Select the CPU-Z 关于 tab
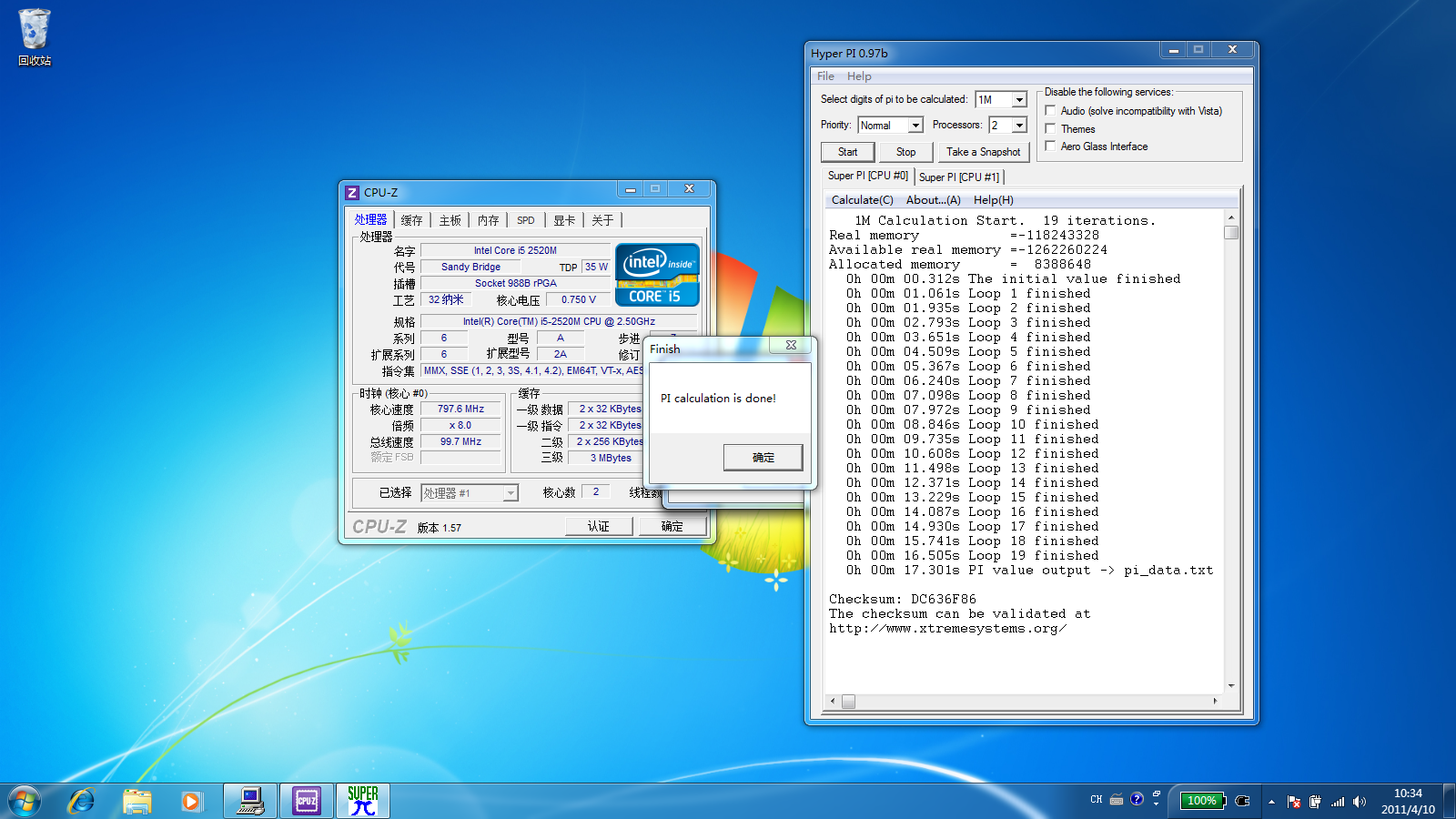Viewport: 1456px width, 819px height. [602, 220]
